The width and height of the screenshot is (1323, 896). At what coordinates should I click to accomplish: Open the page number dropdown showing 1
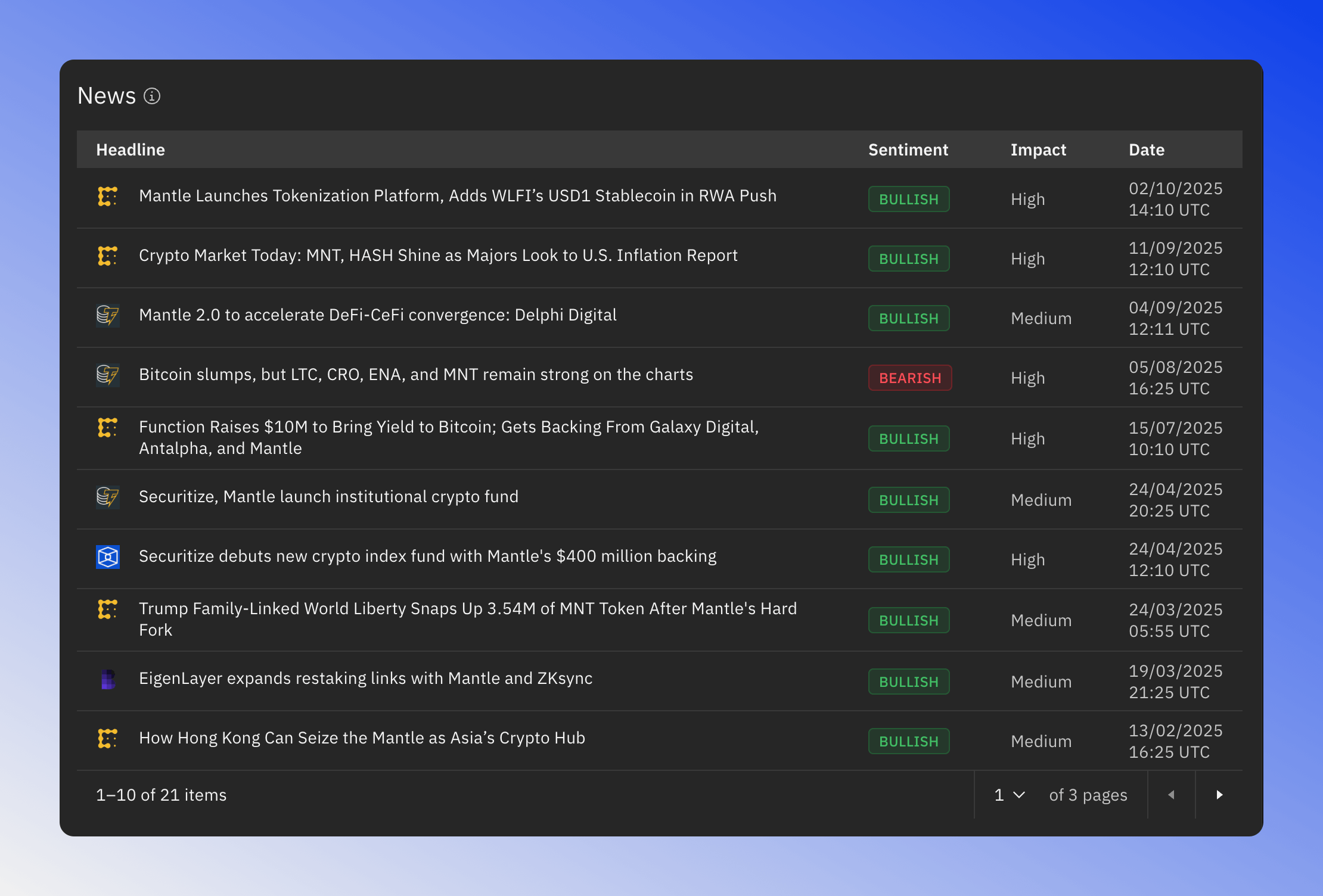[x=1008, y=795]
